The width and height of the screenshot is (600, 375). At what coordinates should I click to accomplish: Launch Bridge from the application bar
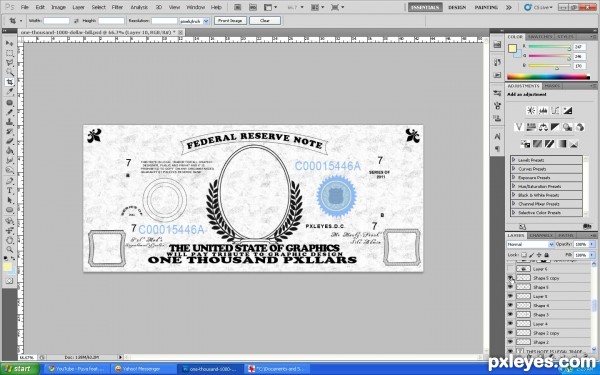pos(238,7)
